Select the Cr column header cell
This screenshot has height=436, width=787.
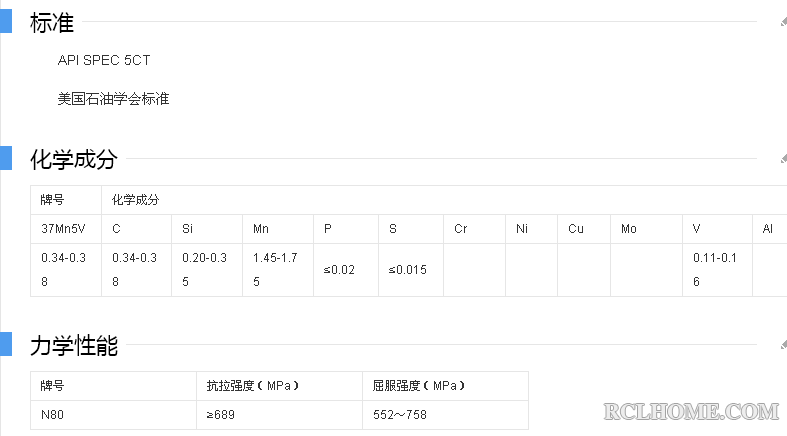coord(475,229)
